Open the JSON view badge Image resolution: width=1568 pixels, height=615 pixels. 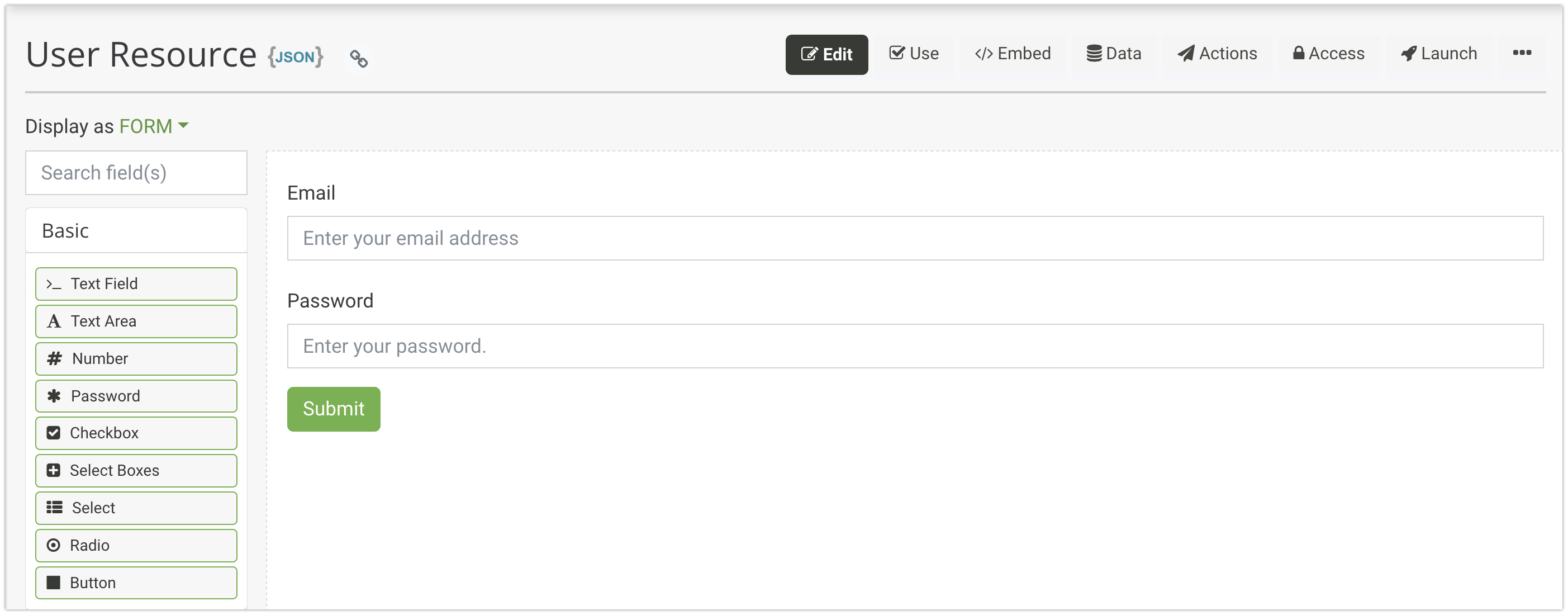pyautogui.click(x=295, y=56)
